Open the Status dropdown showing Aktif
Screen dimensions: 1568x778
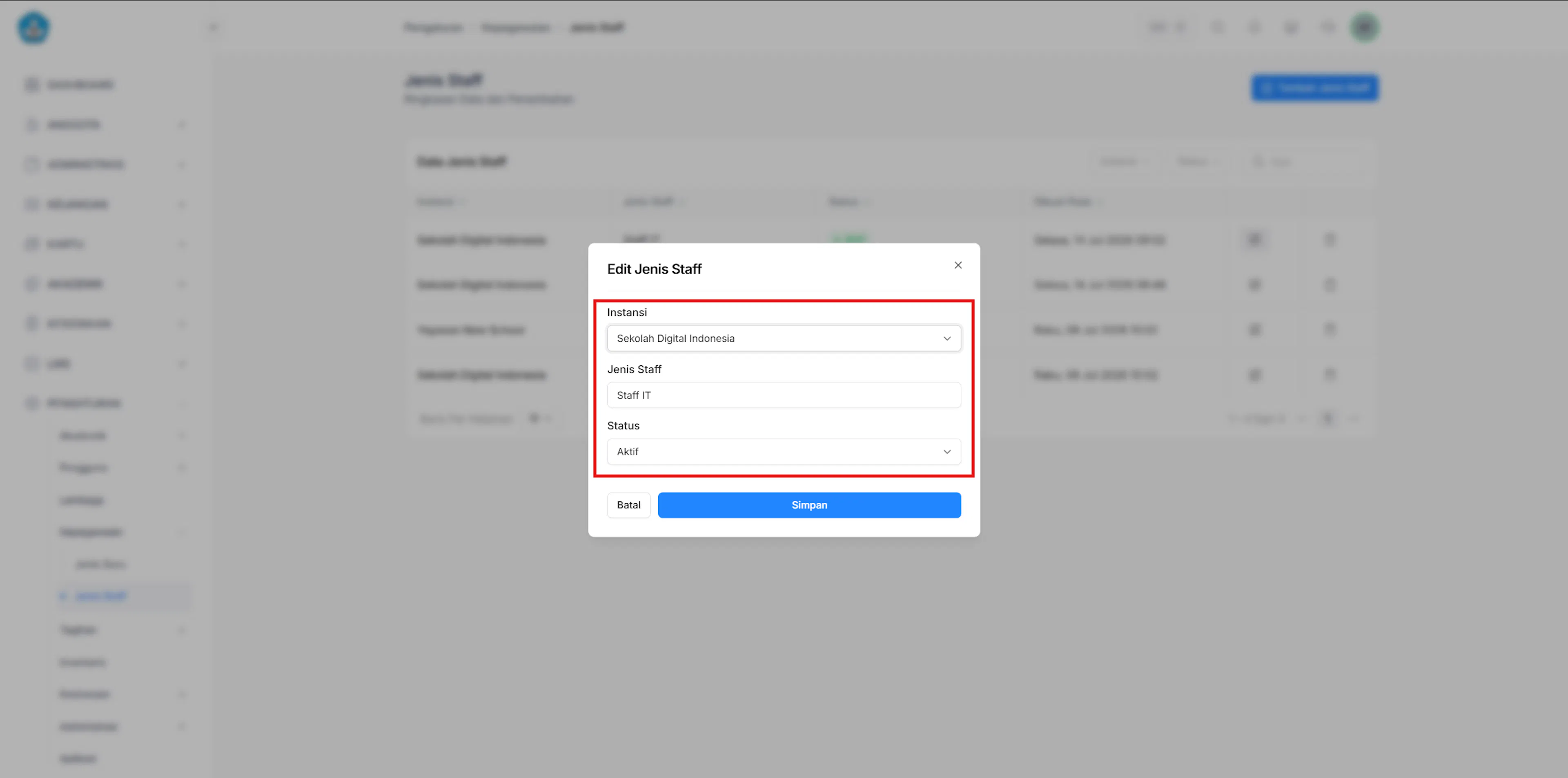click(784, 451)
